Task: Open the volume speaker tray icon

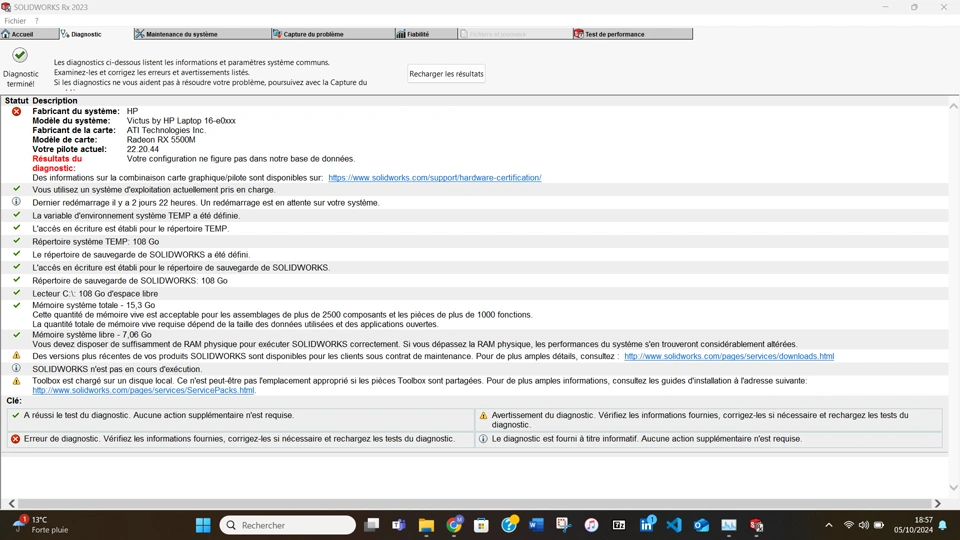Action: click(864, 525)
